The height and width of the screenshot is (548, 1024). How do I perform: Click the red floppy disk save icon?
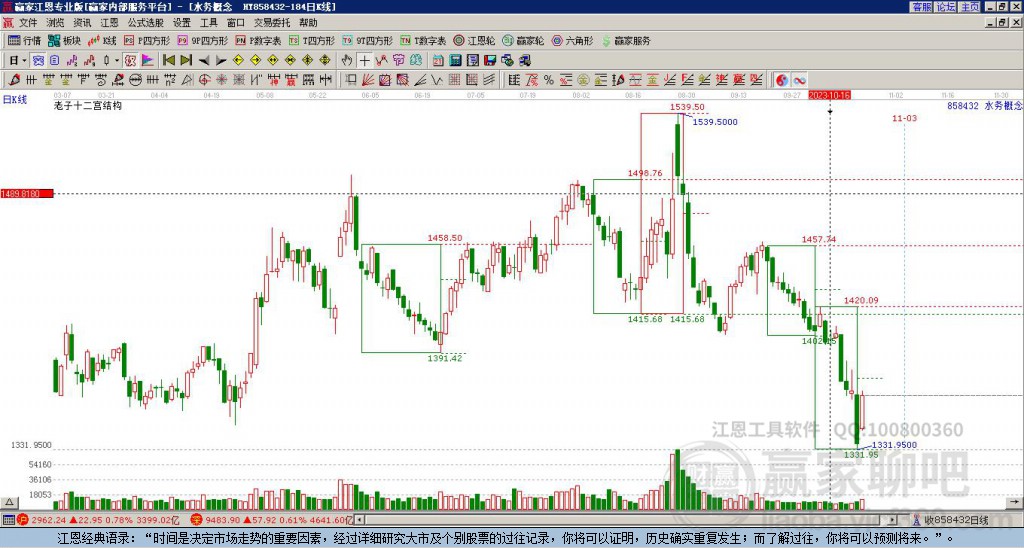[490, 60]
